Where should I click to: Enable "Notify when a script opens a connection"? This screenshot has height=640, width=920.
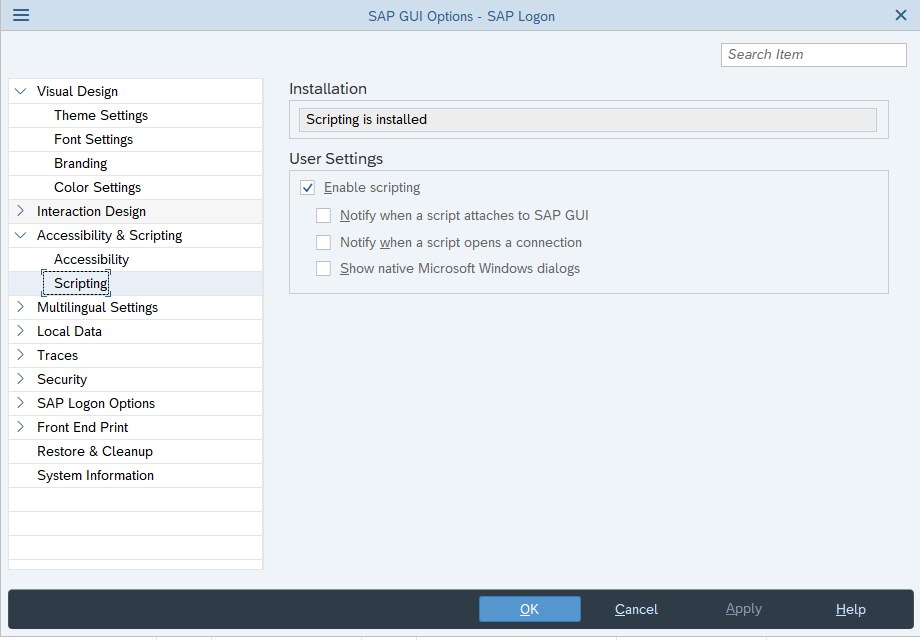point(323,242)
